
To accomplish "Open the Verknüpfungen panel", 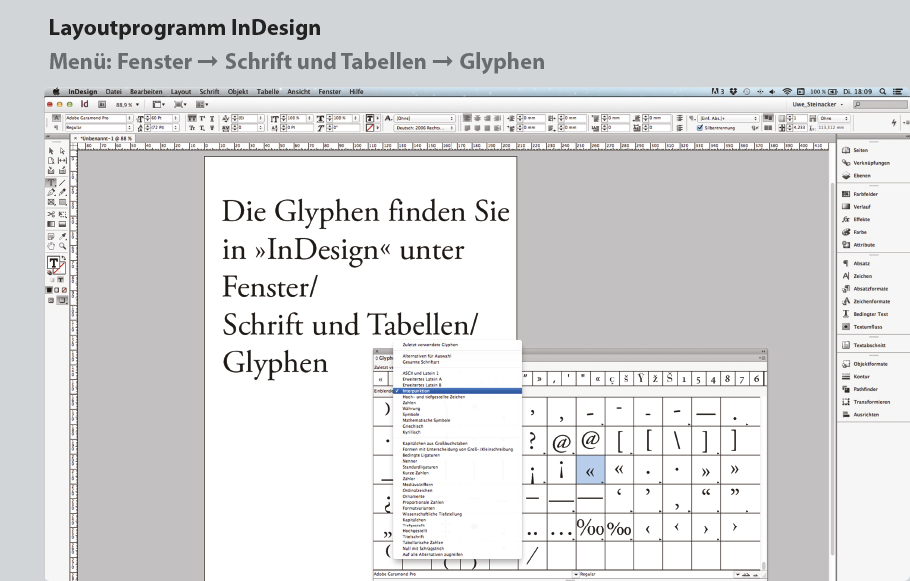I will point(865,163).
